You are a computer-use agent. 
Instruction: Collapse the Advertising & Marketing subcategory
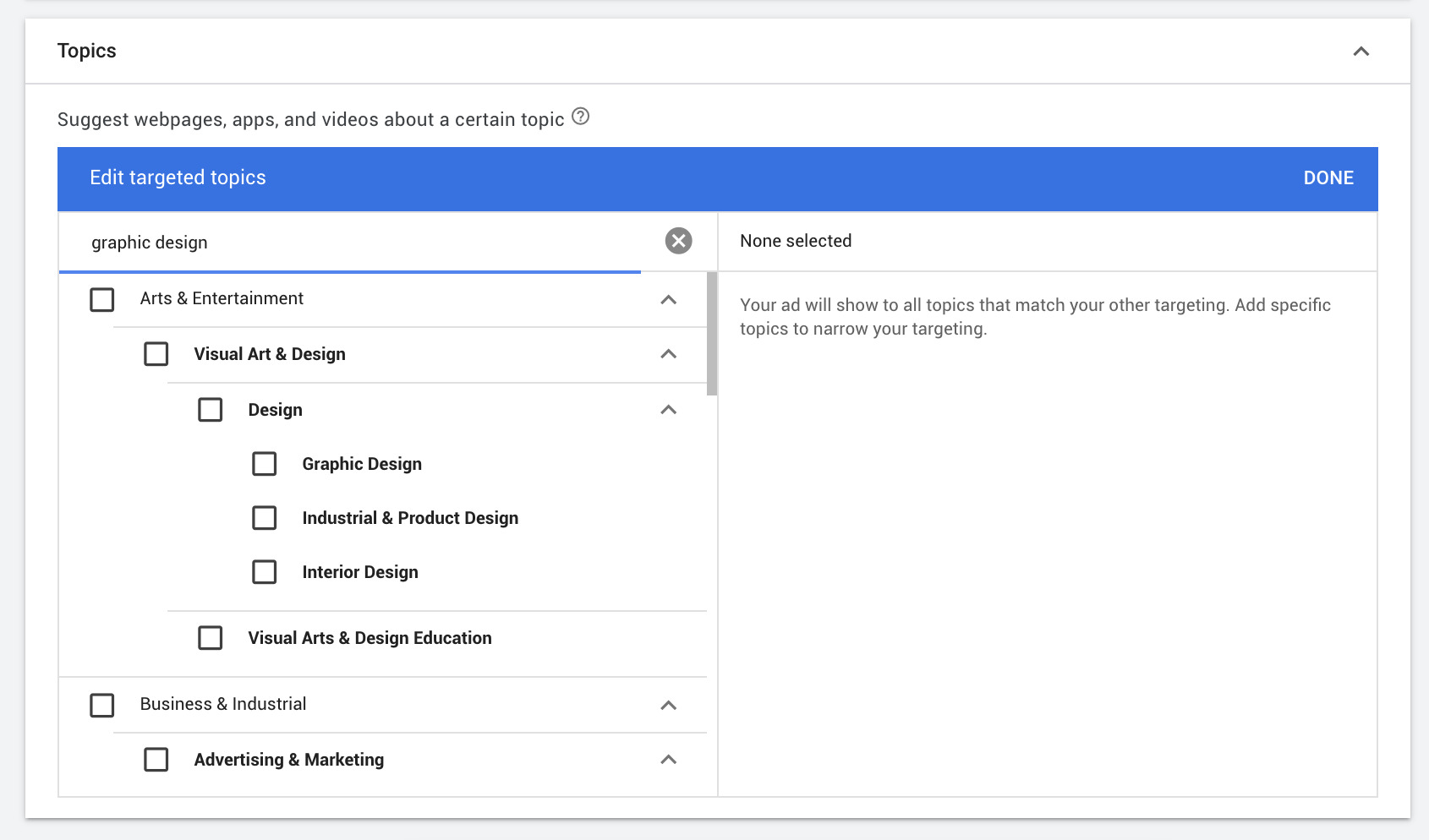669,759
